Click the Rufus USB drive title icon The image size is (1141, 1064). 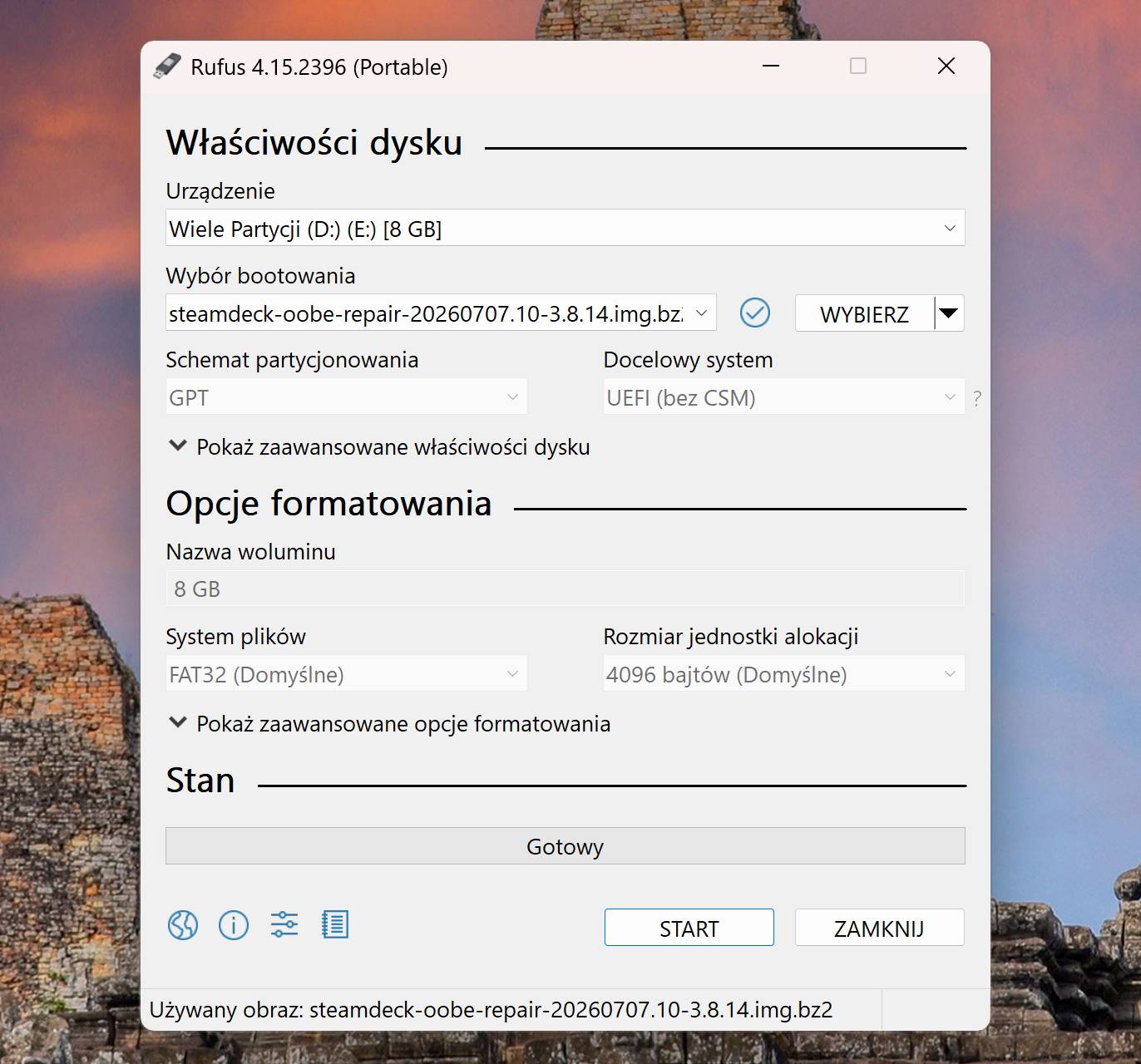167,66
